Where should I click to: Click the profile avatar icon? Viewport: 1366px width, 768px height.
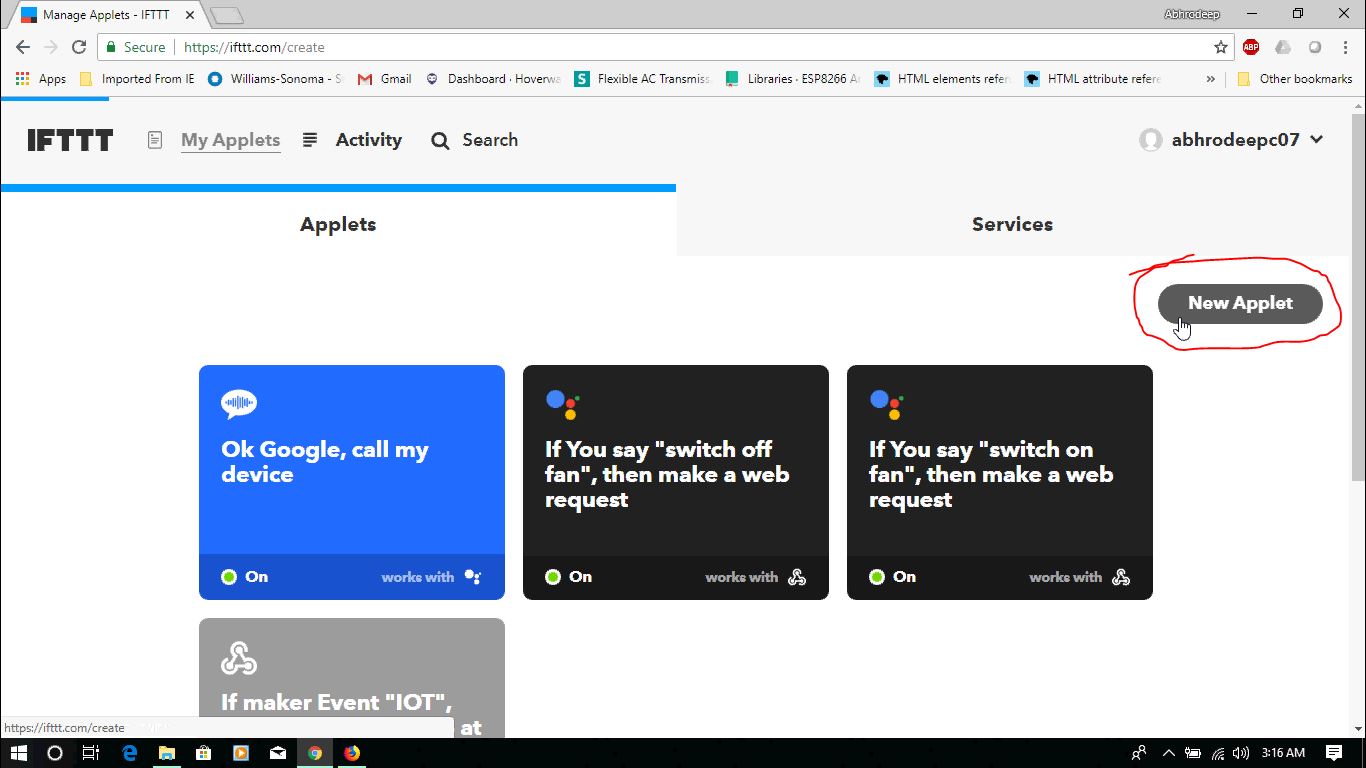(1151, 140)
